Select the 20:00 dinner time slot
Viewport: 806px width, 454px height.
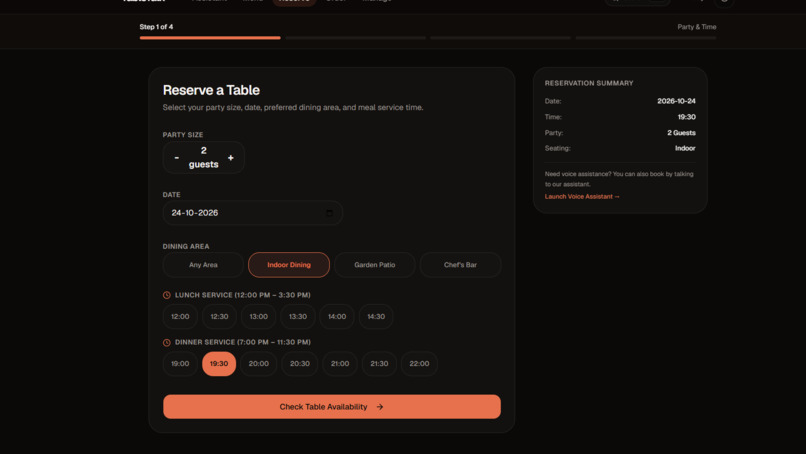pyautogui.click(x=259, y=364)
